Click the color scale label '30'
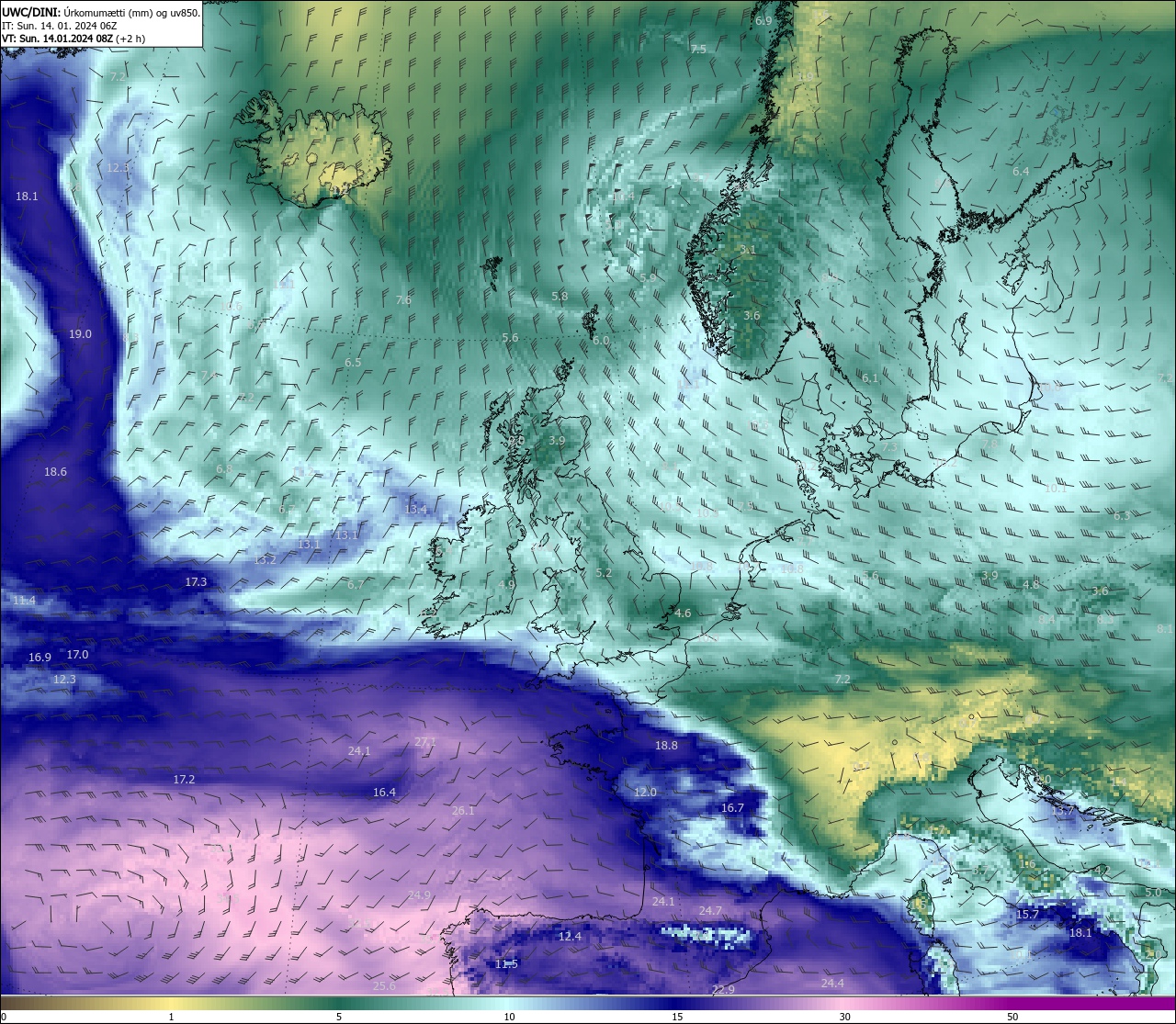 844,1016
